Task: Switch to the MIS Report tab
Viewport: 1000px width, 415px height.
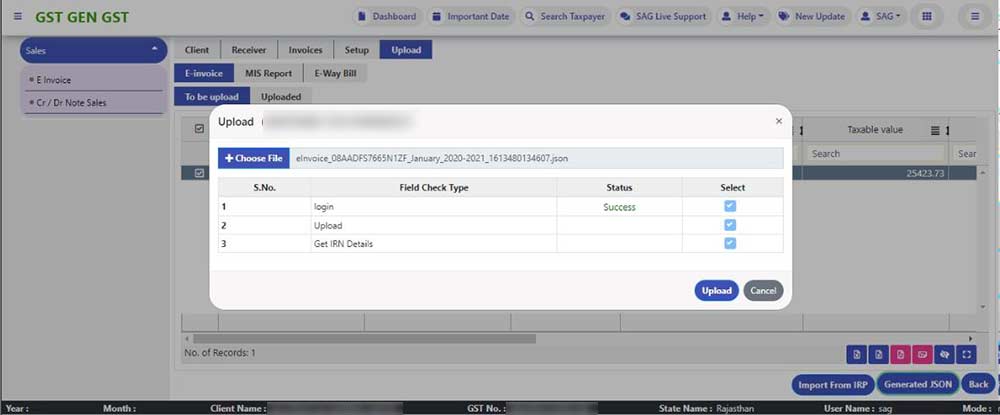Action: click(x=268, y=73)
